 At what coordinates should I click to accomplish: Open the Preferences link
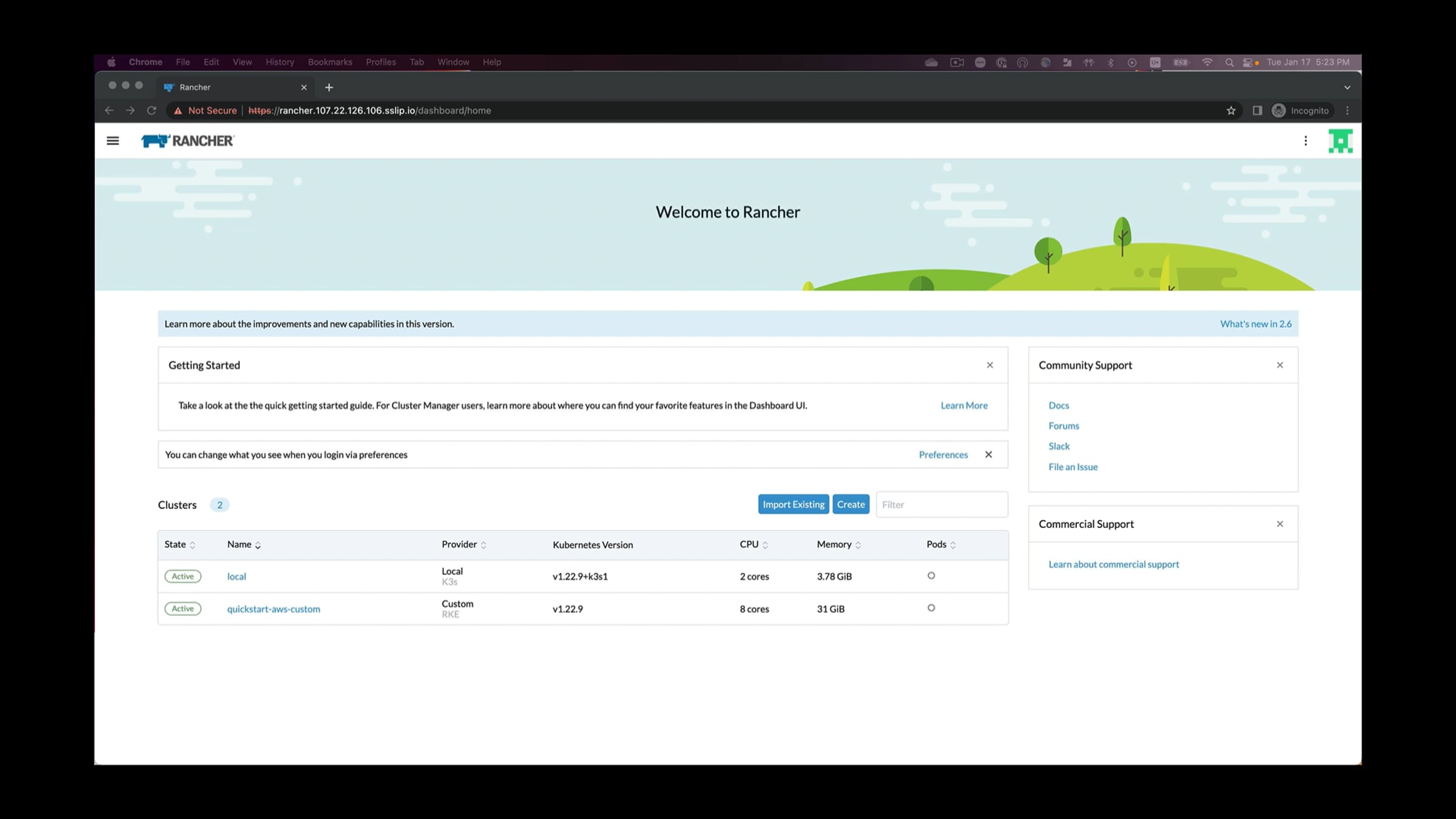coord(943,455)
